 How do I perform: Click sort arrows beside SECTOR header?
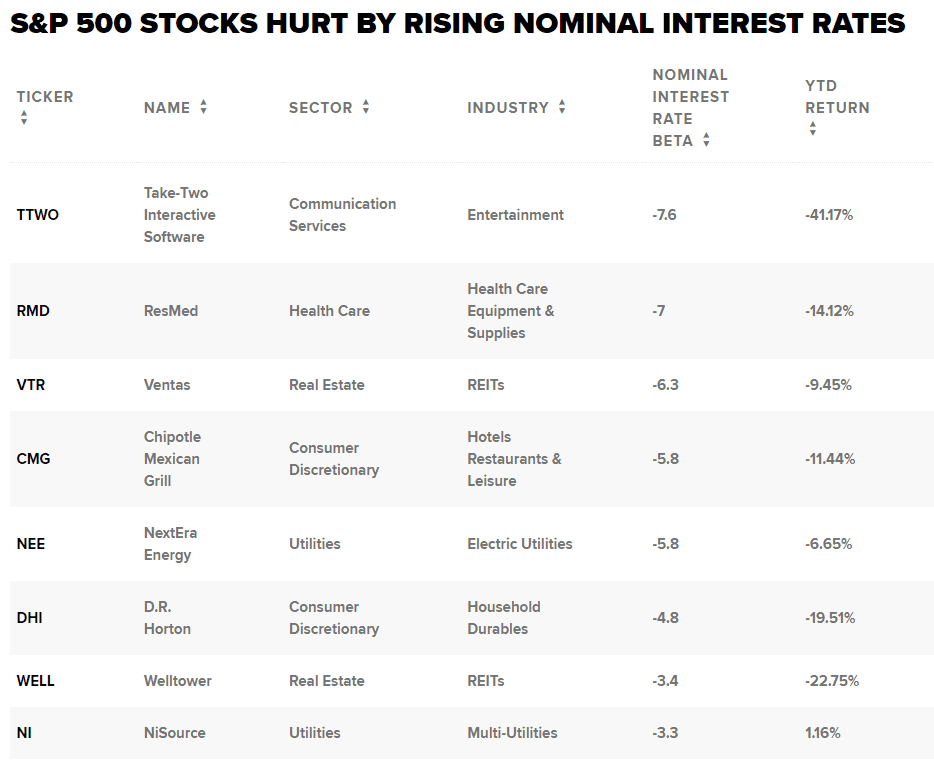(366, 107)
